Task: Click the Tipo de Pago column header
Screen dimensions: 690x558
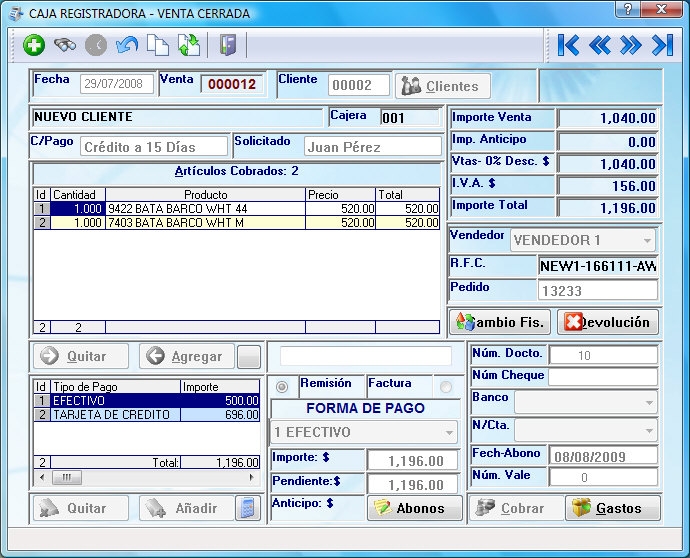Action: [116, 387]
